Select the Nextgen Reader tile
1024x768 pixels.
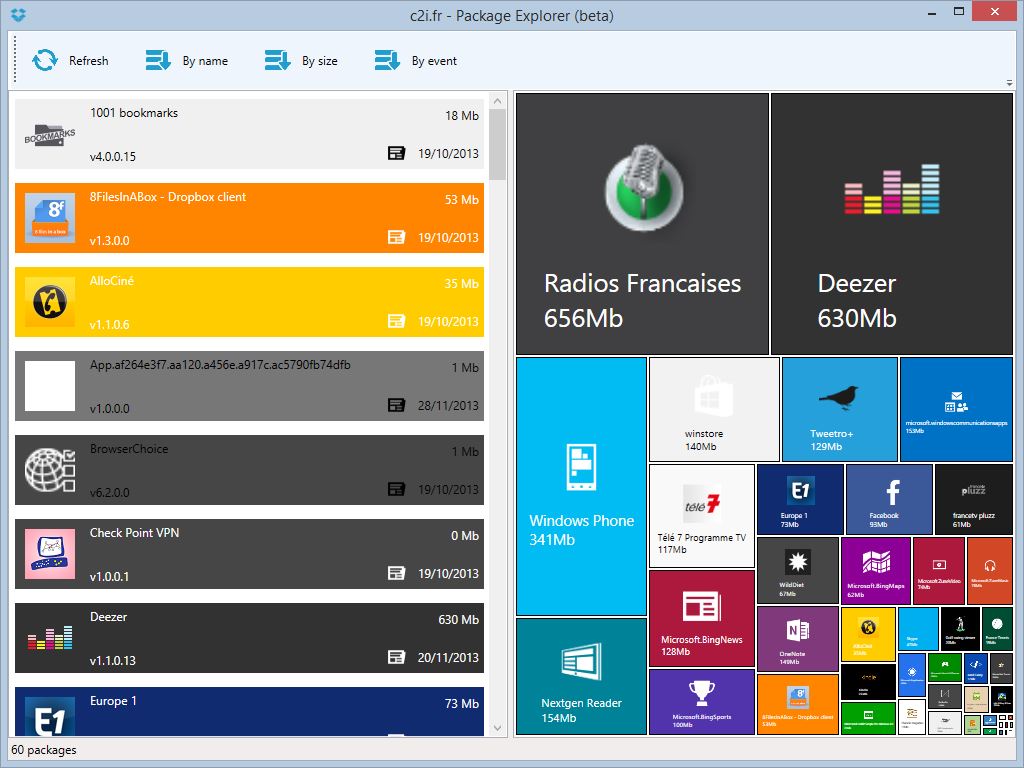point(581,677)
